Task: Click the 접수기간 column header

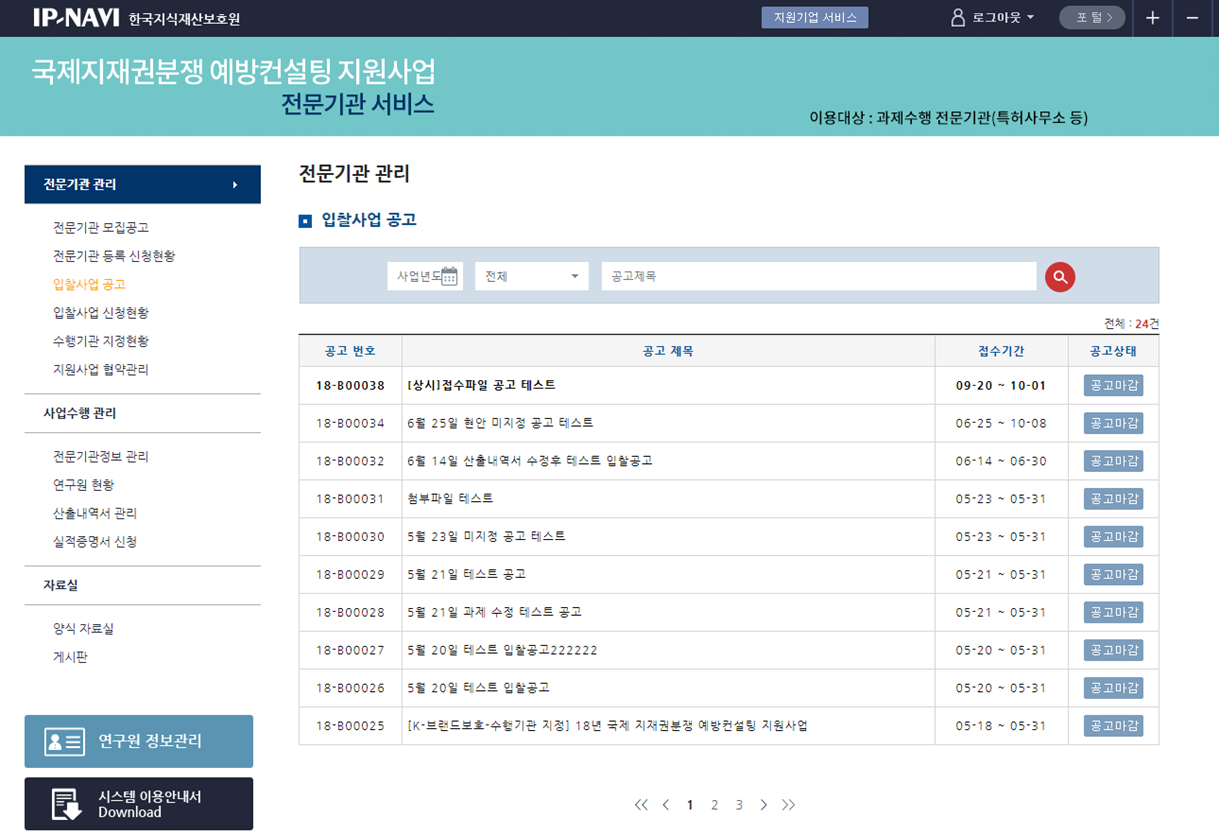Action: pos(1001,351)
